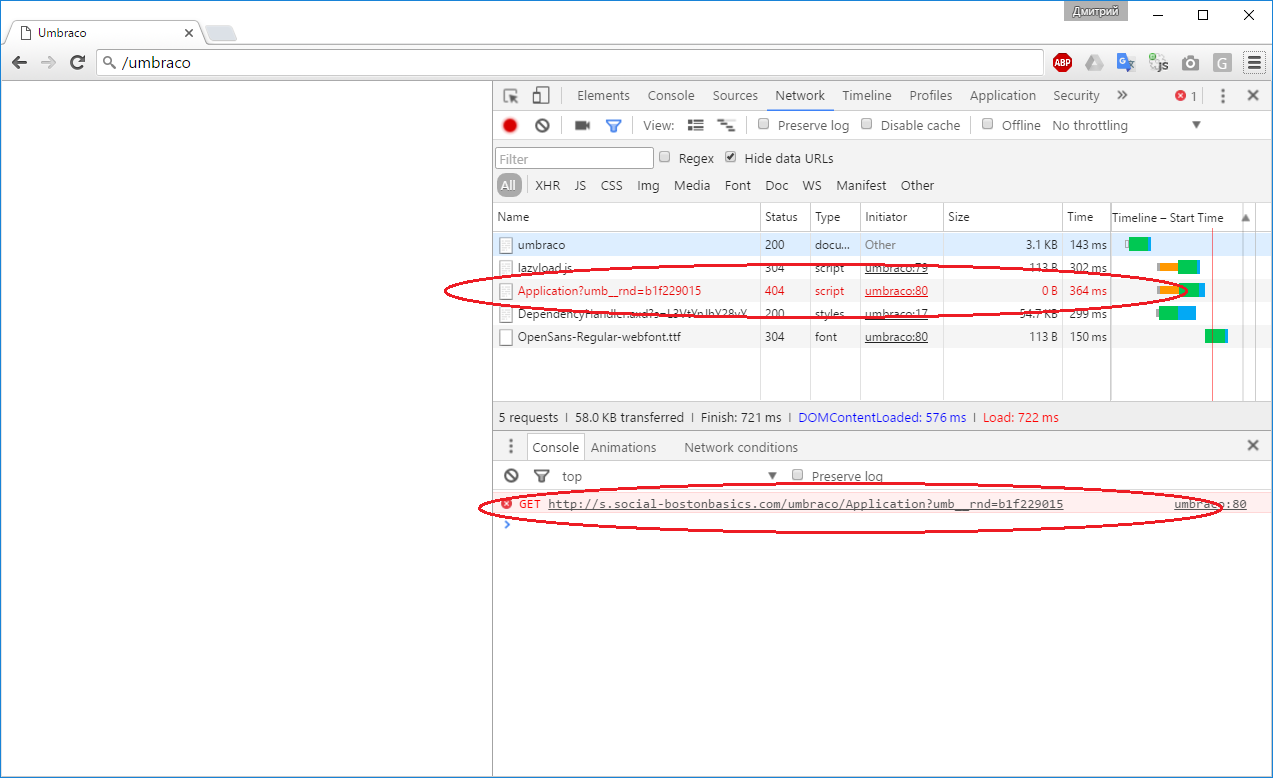Click the Google Translate extension icon
The height and width of the screenshot is (778, 1273).
[x=1126, y=63]
